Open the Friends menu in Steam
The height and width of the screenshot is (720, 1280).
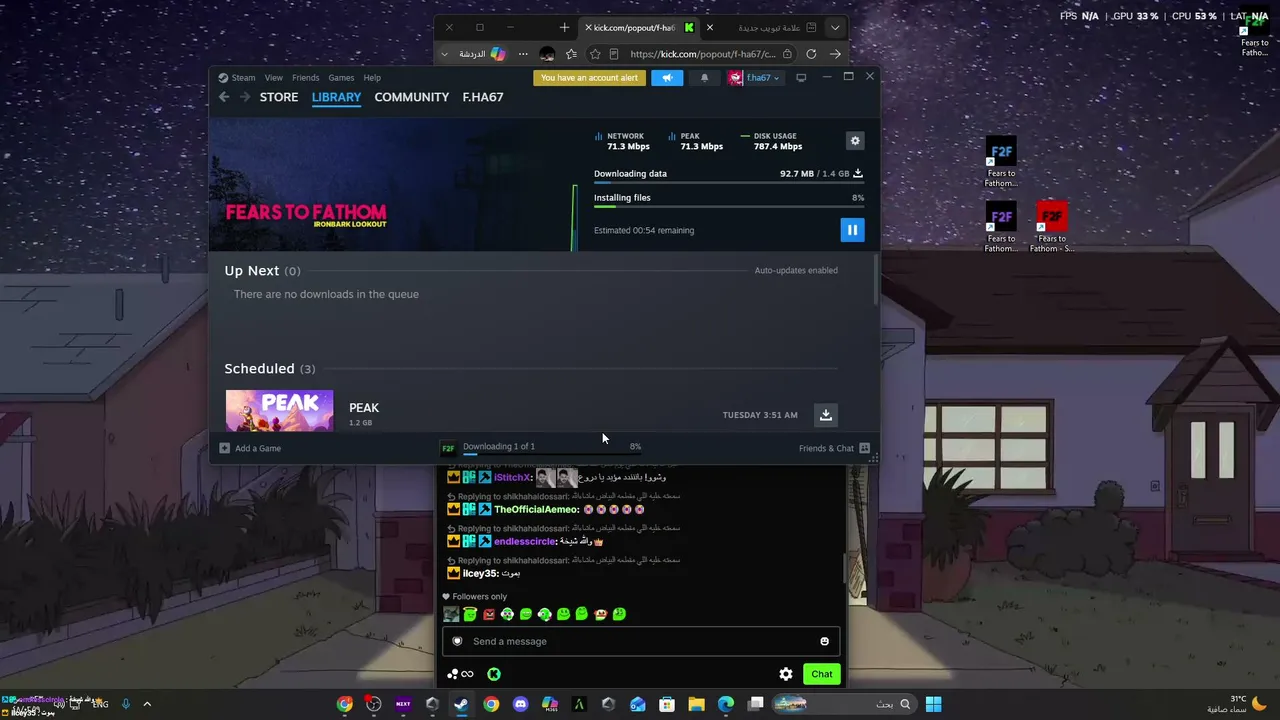306,78
